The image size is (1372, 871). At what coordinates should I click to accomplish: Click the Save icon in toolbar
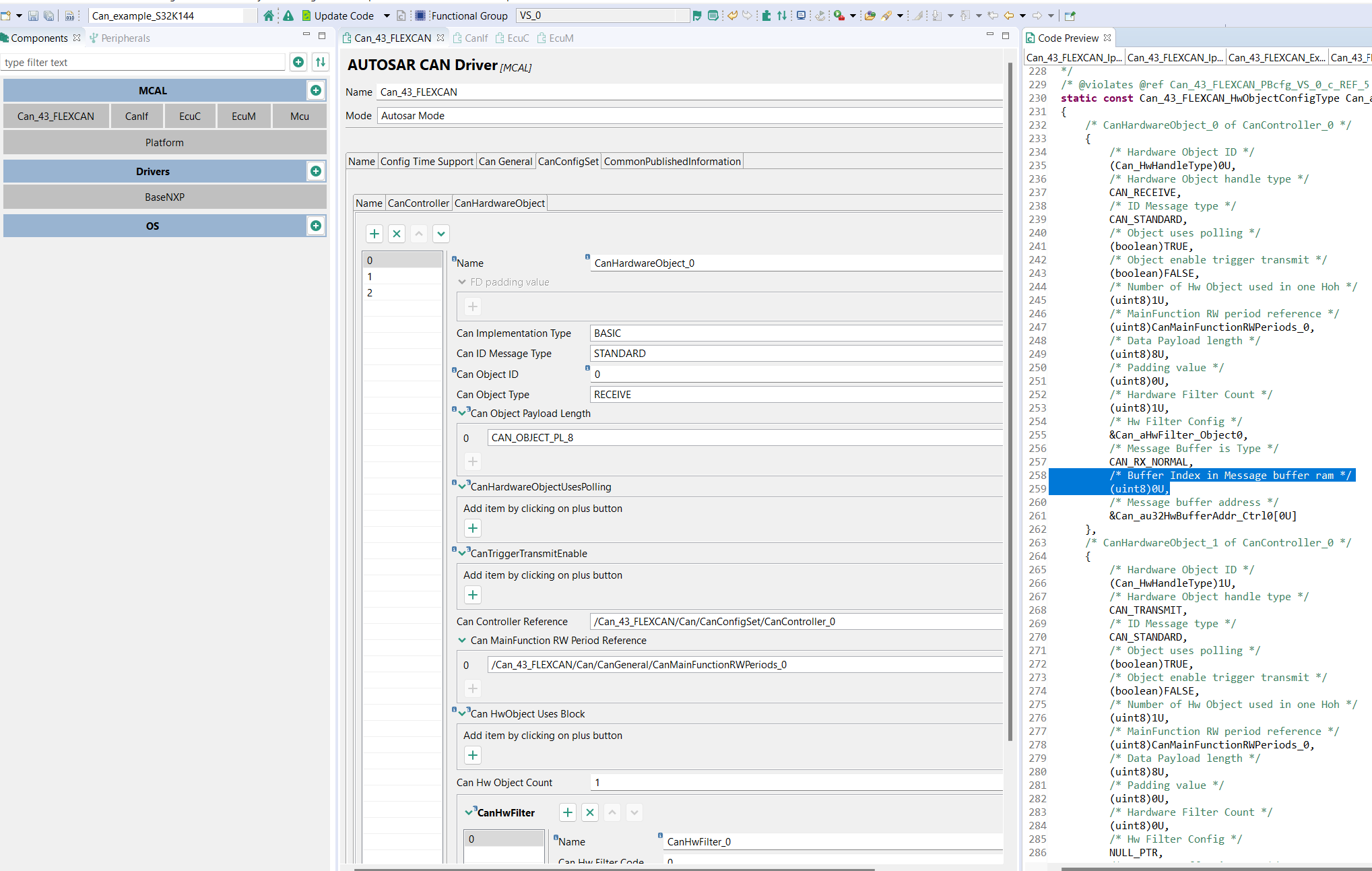point(33,15)
